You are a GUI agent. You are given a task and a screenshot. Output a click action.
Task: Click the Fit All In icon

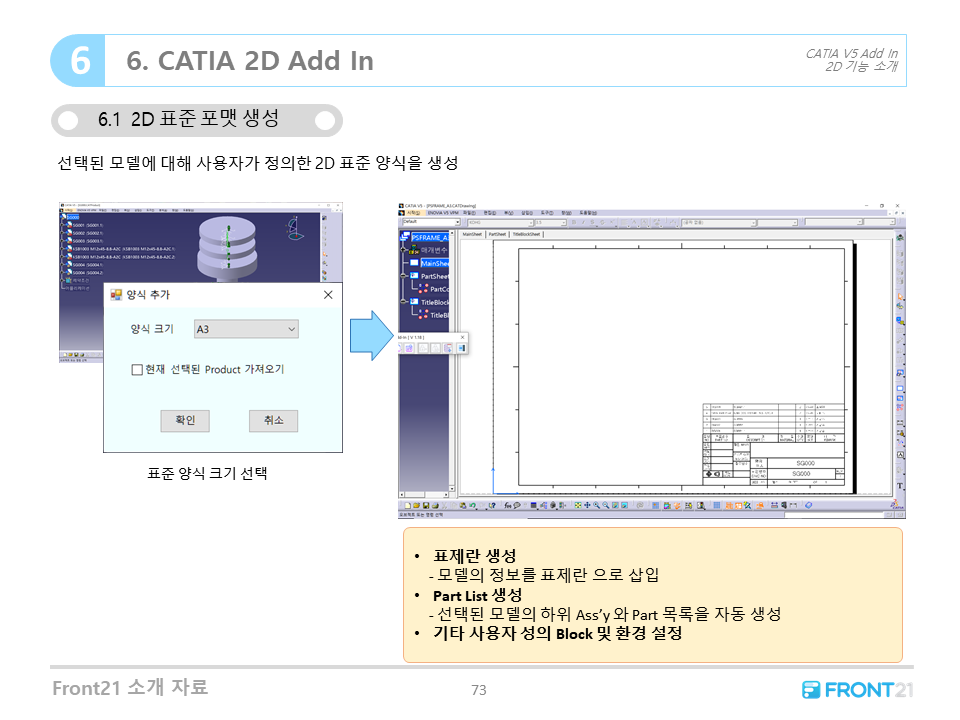tap(578, 506)
